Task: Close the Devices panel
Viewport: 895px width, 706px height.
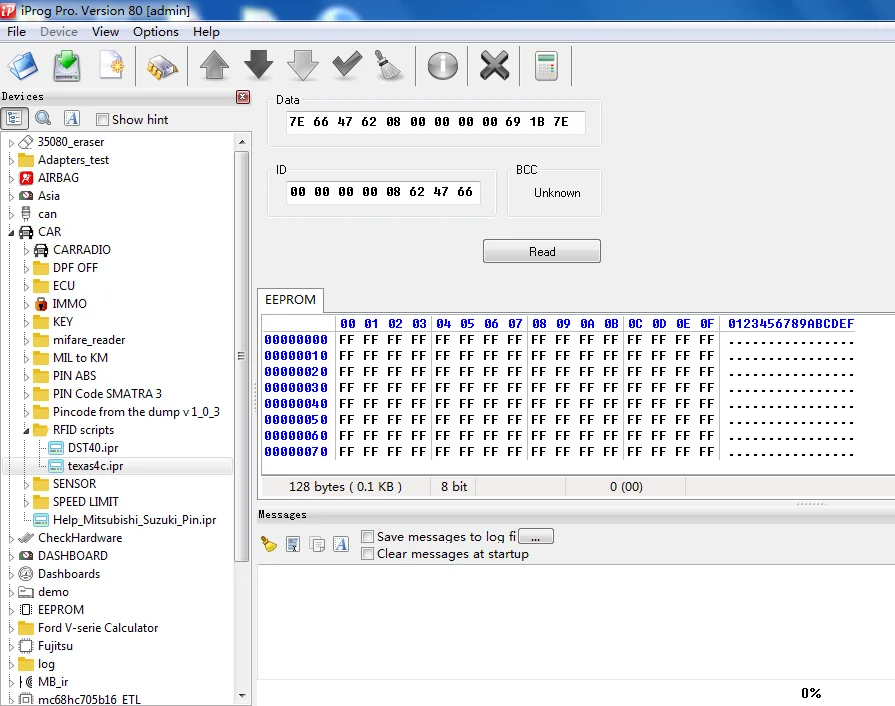Action: (x=243, y=97)
